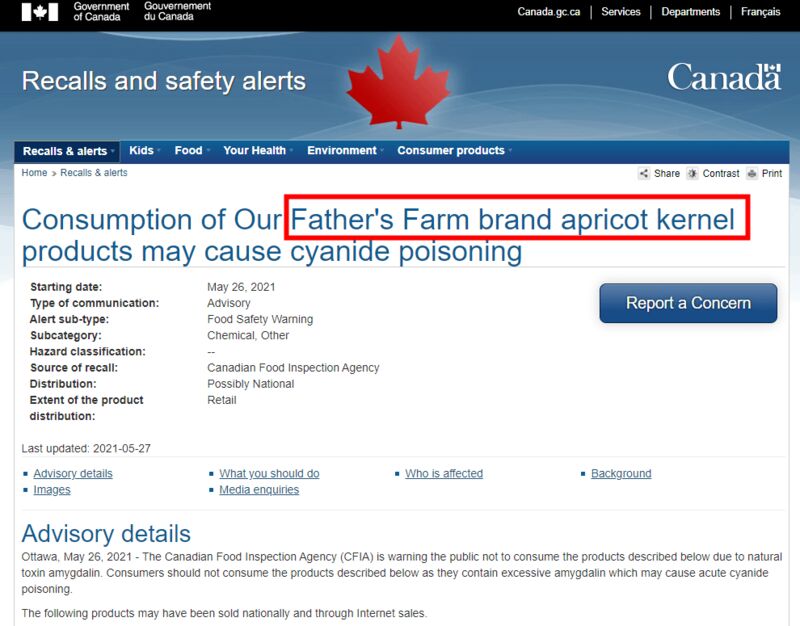Switch language to Français
800x626 pixels.
(760, 12)
